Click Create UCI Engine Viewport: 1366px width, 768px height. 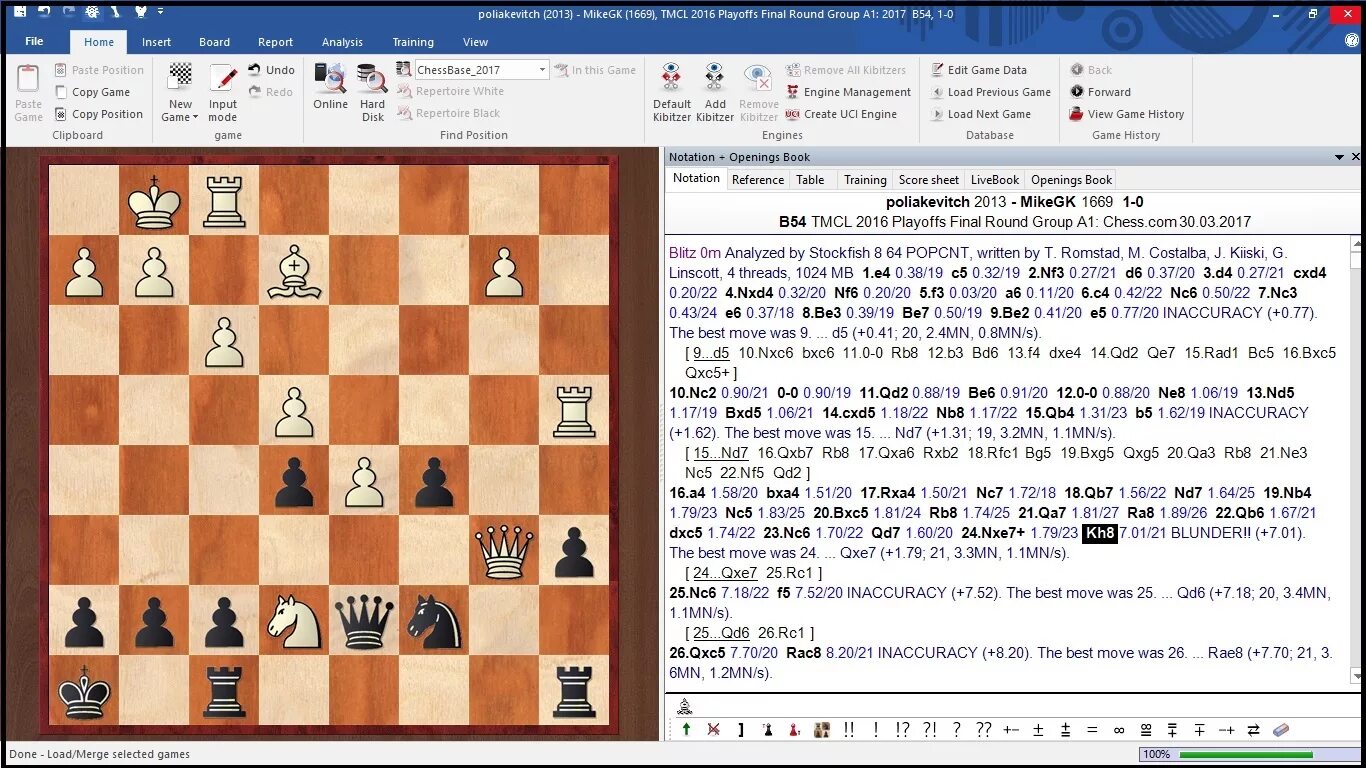tap(841, 114)
